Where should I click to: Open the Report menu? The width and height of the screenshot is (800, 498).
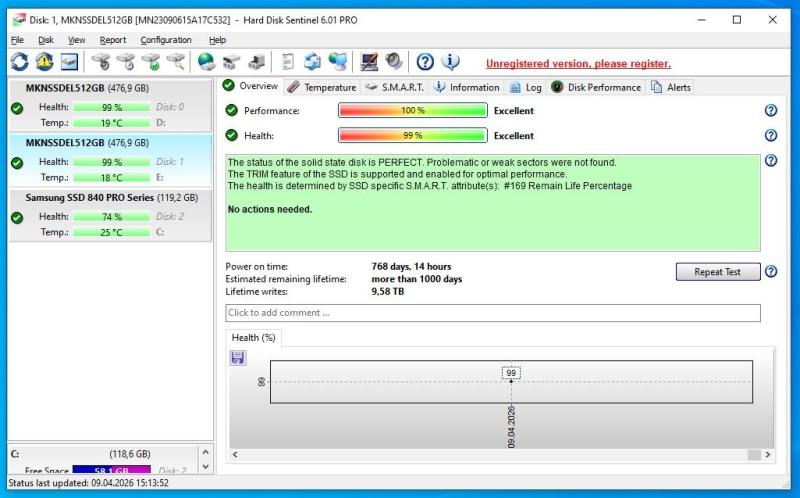(x=113, y=40)
